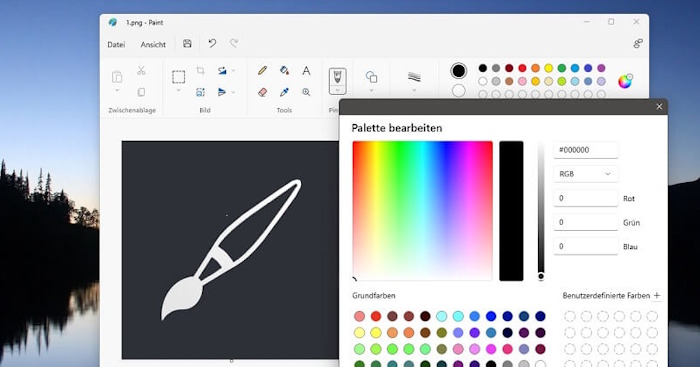Select secondary white Color 2 circle
Screen dimensions: 700x367
pyautogui.click(x=458, y=91)
